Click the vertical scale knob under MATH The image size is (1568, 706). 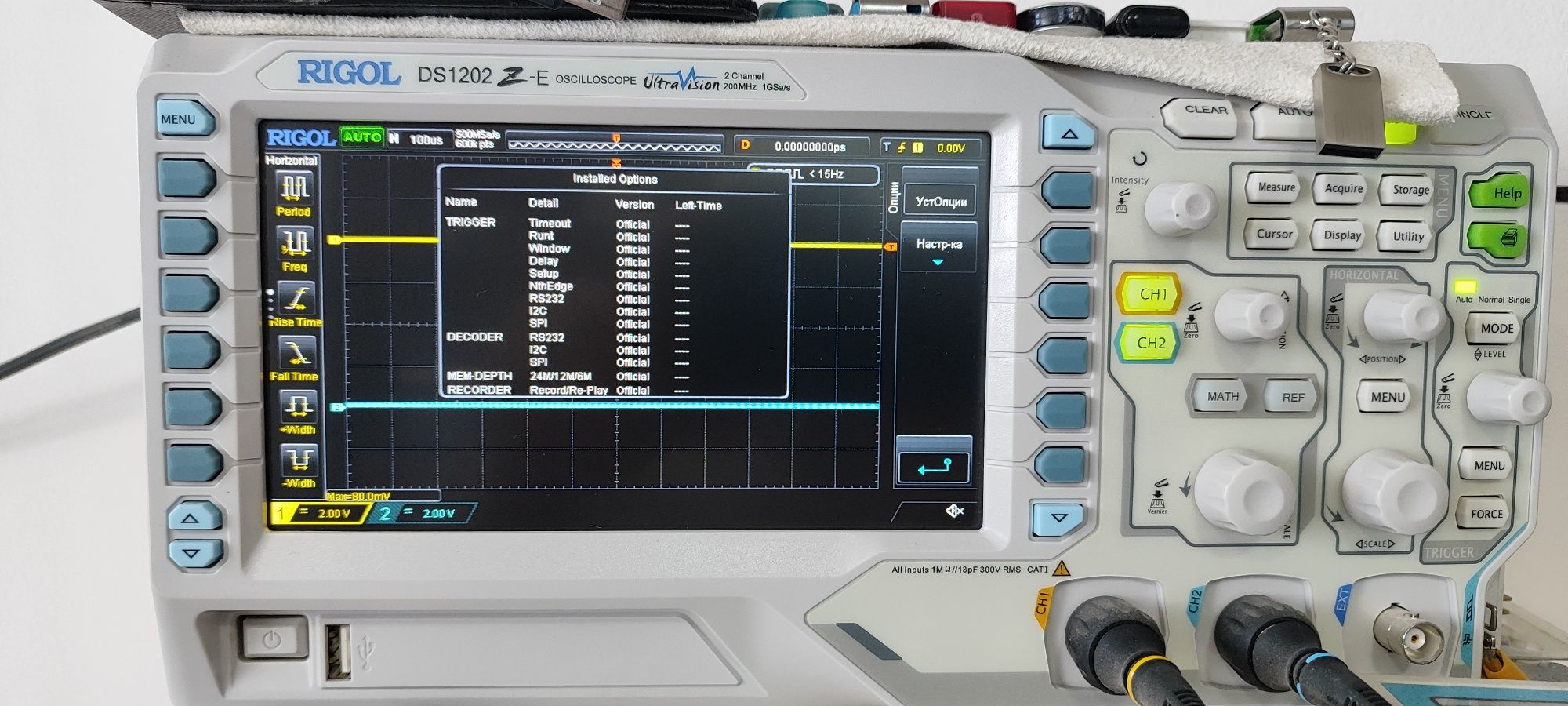click(1243, 491)
